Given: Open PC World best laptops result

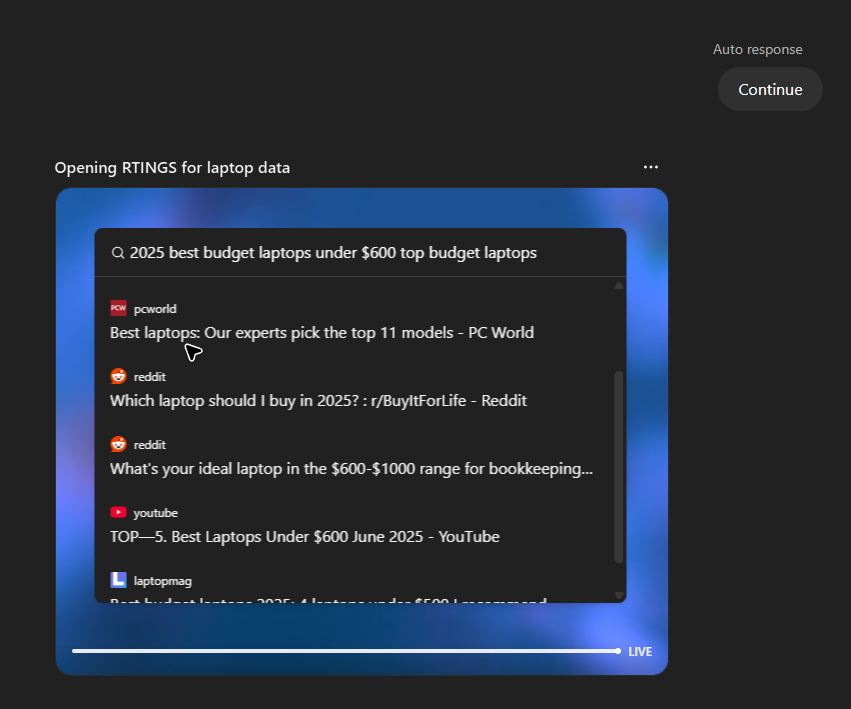Looking at the screenshot, I should tap(322, 332).
